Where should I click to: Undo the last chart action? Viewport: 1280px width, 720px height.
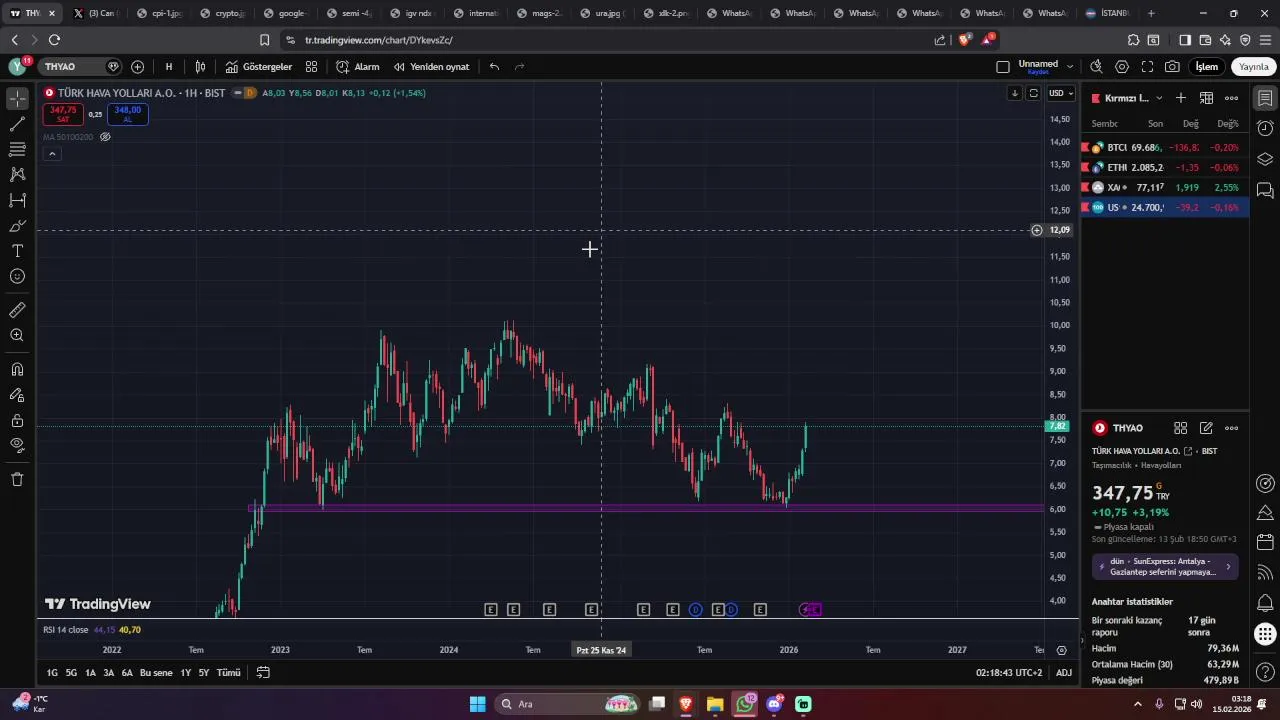pyautogui.click(x=494, y=67)
